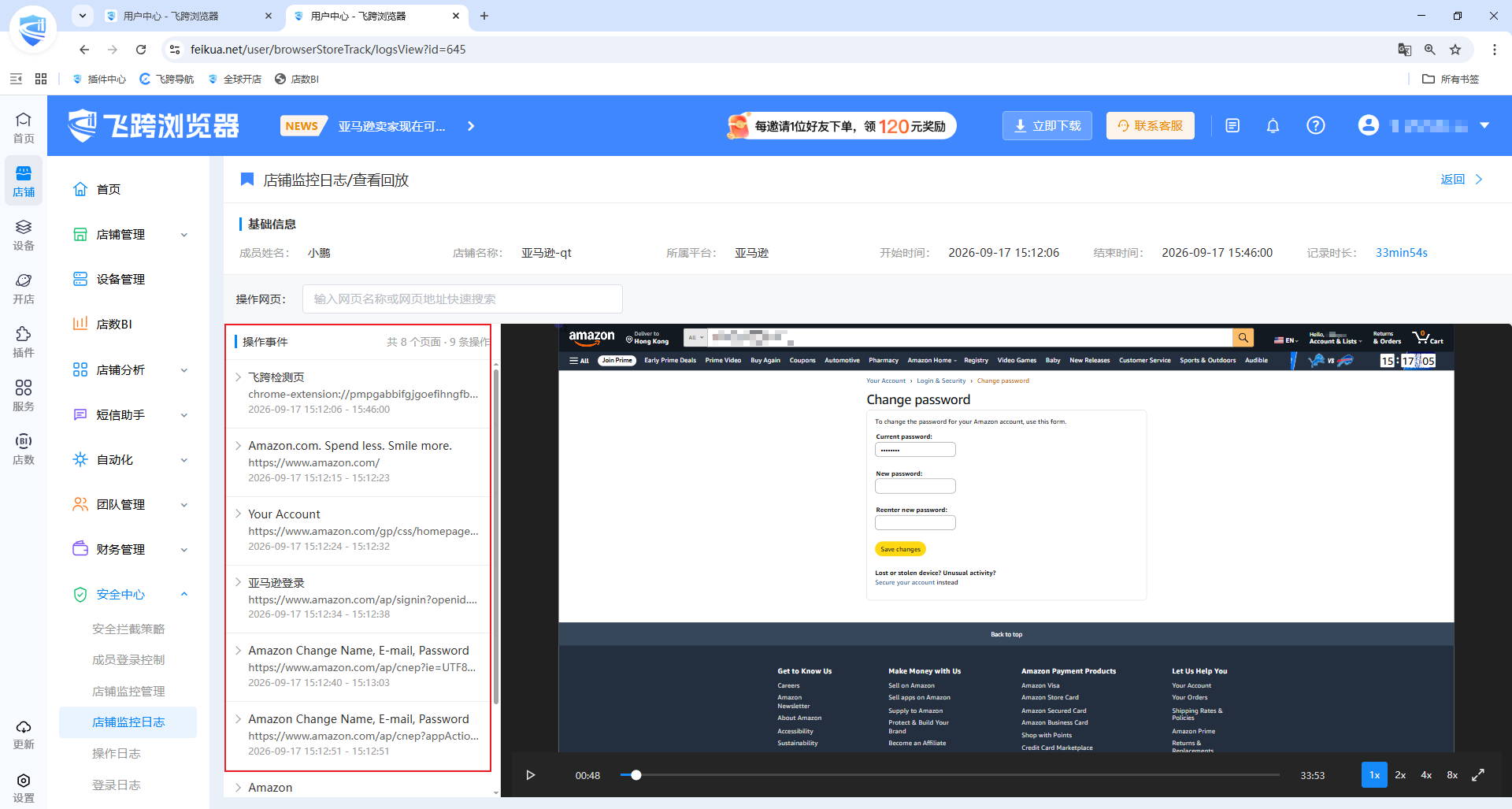Viewport: 1512px width, 809px height.
Task: Enter fullscreen for the replay player
Action: coord(1478,775)
